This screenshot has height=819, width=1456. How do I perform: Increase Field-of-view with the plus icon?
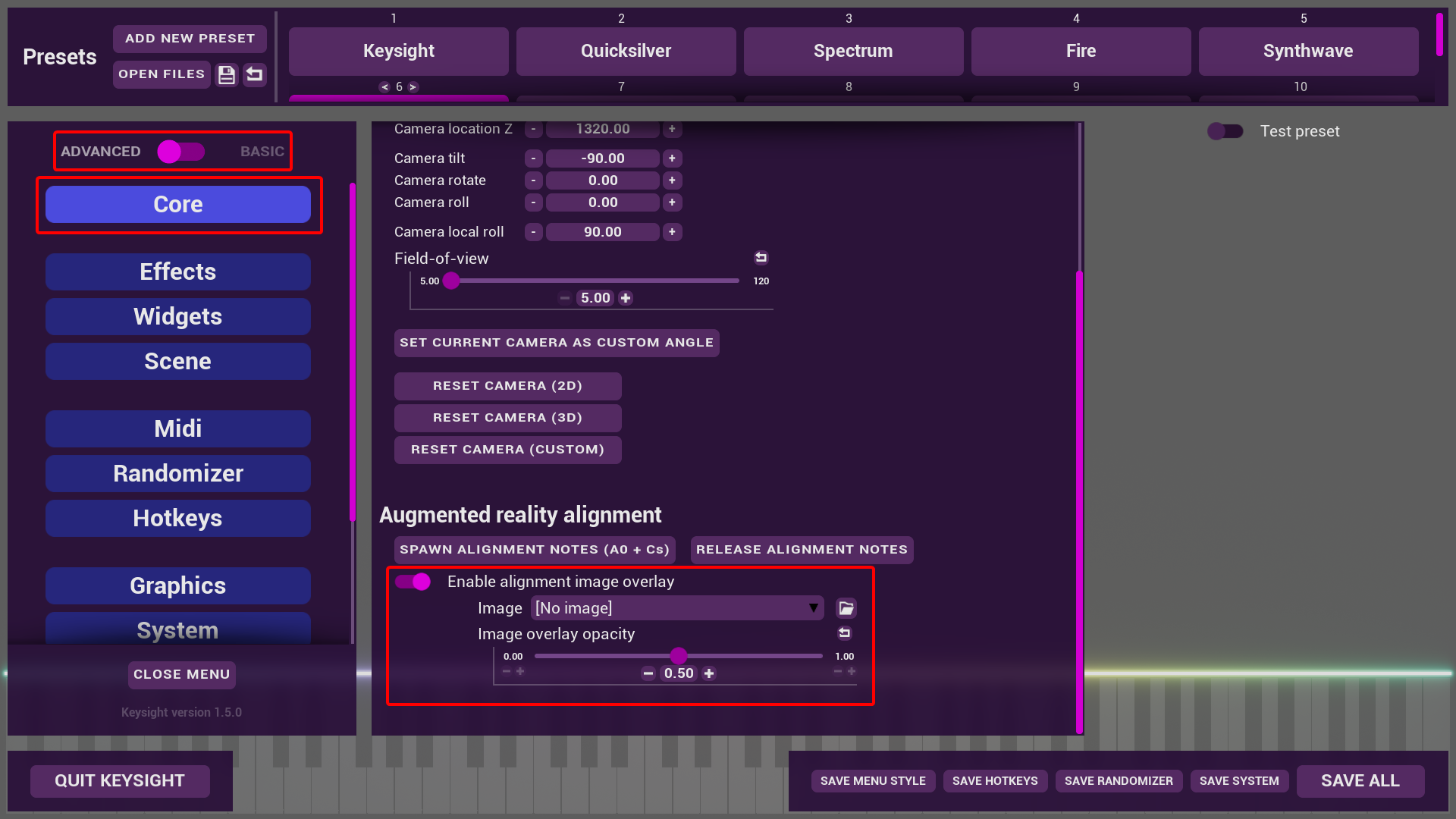click(626, 298)
